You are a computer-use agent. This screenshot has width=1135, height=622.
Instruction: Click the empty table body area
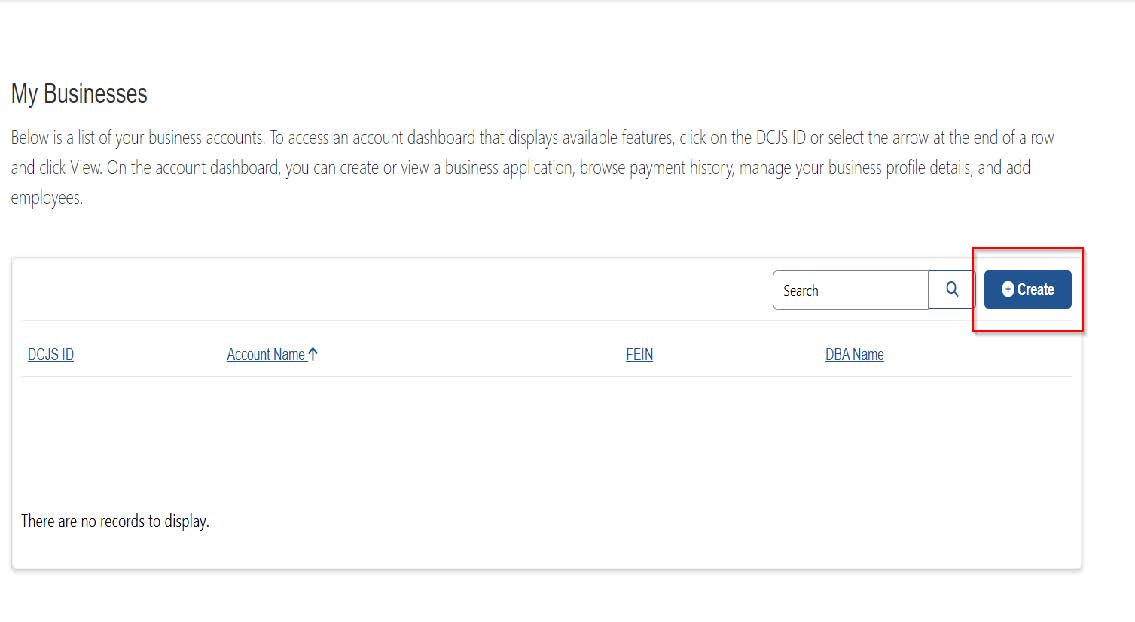[546, 440]
